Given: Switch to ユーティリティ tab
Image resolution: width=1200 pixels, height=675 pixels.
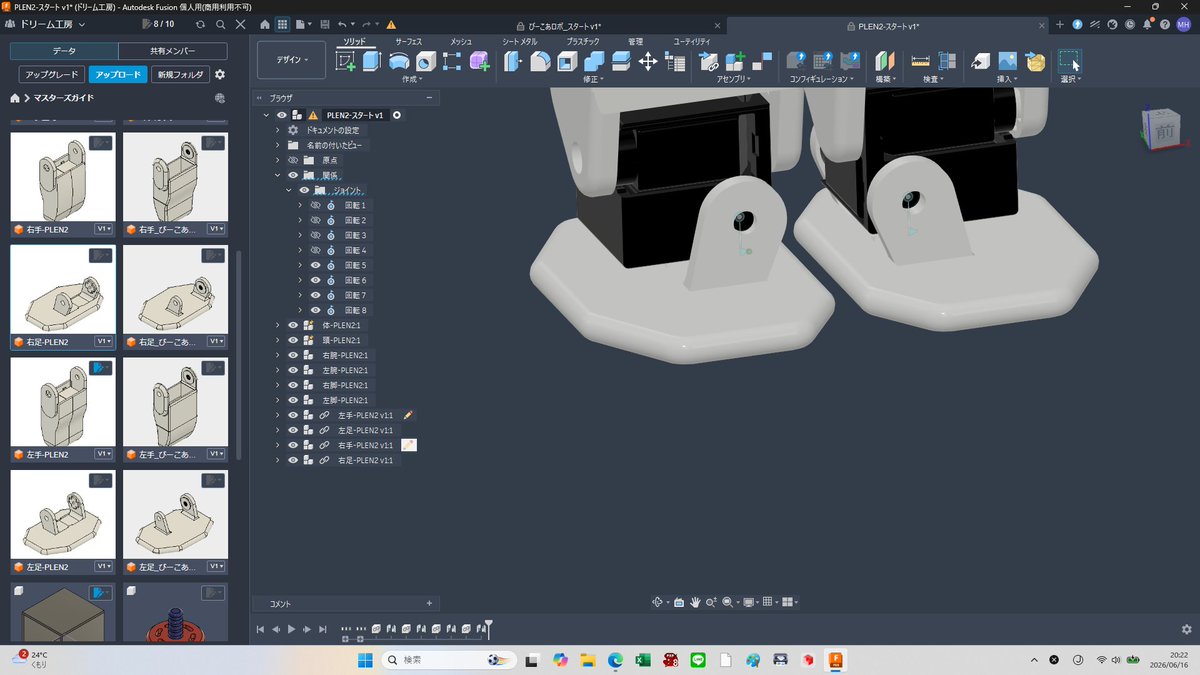Looking at the screenshot, I should click(692, 41).
